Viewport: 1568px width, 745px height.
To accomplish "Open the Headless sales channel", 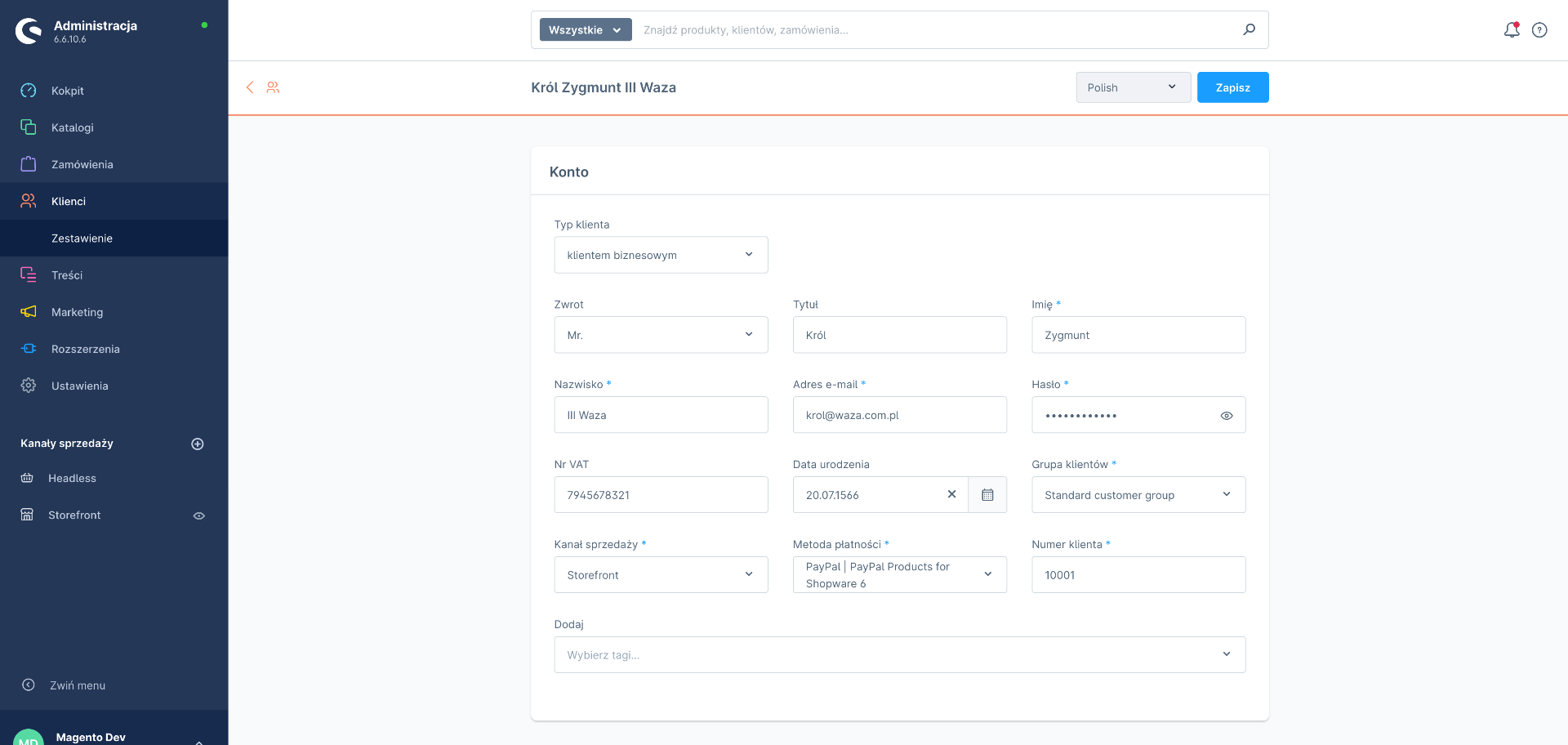I will [x=72, y=478].
